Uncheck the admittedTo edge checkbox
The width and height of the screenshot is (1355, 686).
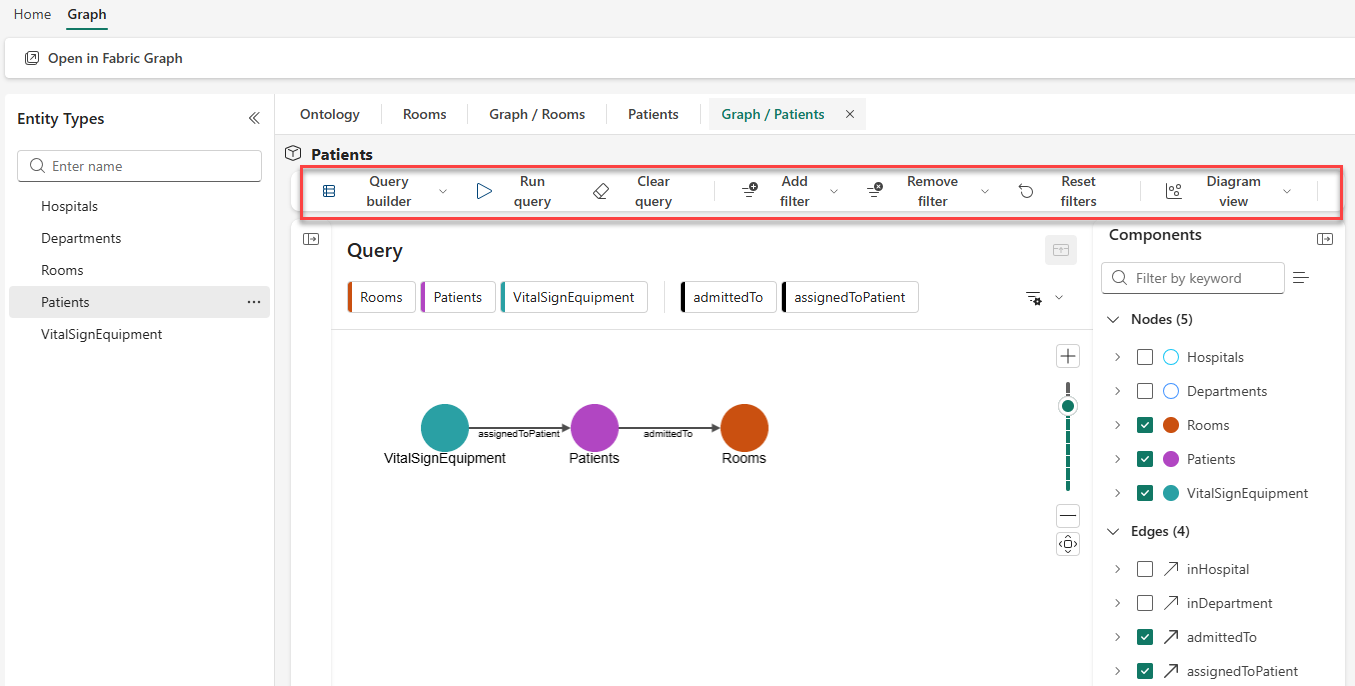1145,637
